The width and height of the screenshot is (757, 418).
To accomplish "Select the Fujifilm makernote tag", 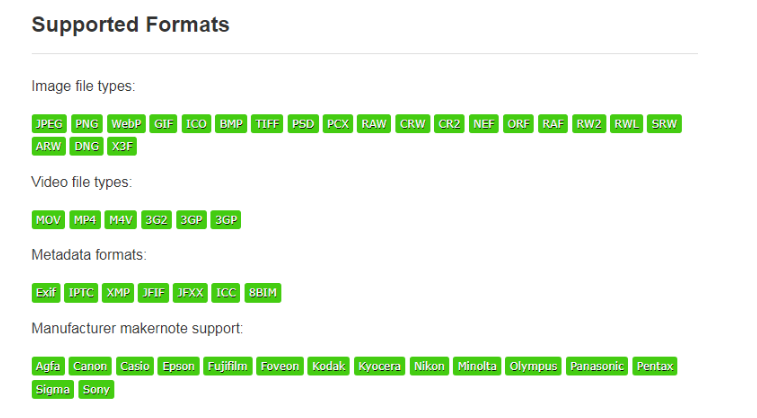I will tap(228, 366).
